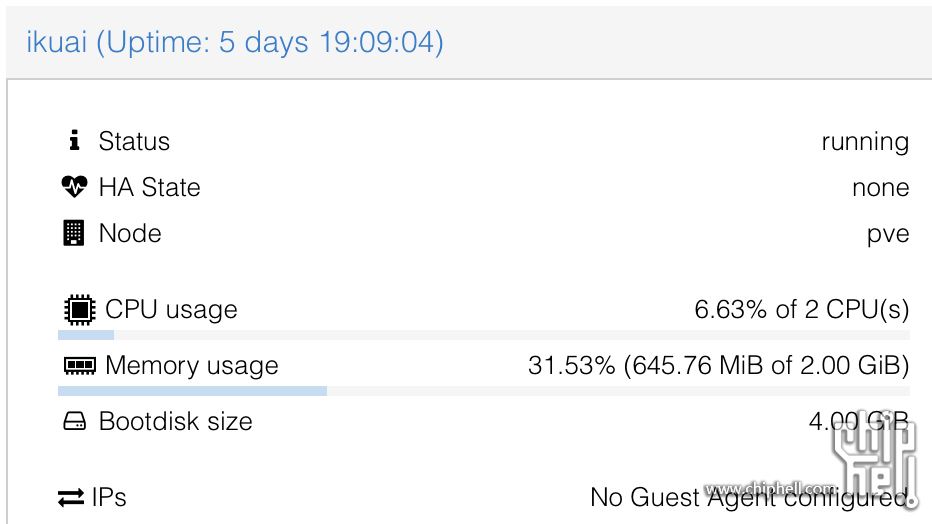Image resolution: width=932 pixels, height=524 pixels.
Task: Click the Memory usage progress bar
Action: 484,391
